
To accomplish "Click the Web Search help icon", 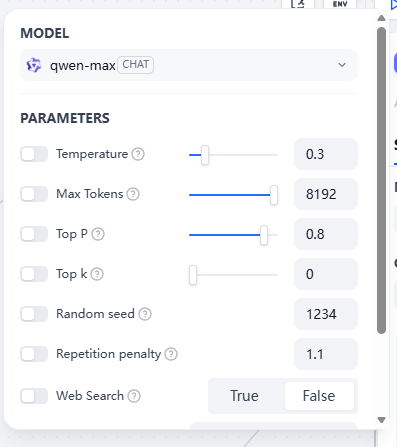I will click(134, 396).
